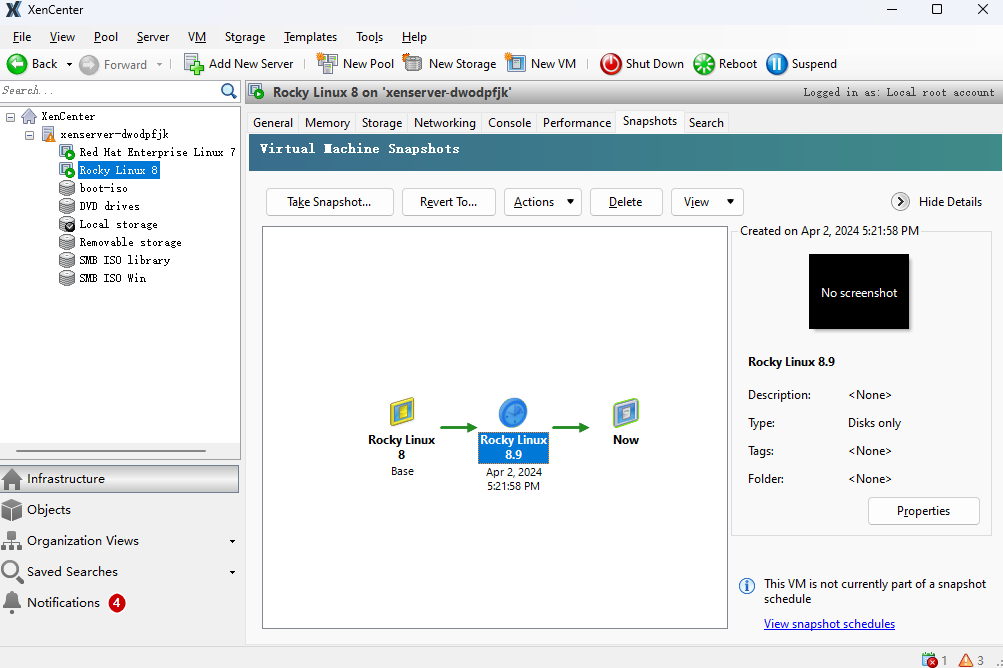Click the green Reboot icon
Screen dimensions: 1003x668
[x=704, y=64]
